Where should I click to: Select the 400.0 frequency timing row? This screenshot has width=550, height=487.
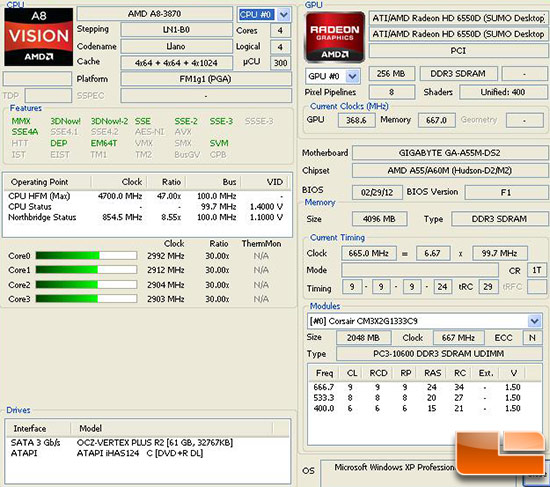coord(424,408)
